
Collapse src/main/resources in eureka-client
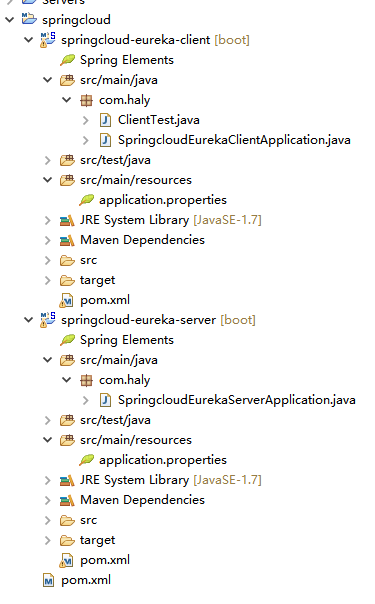[x=47, y=180]
